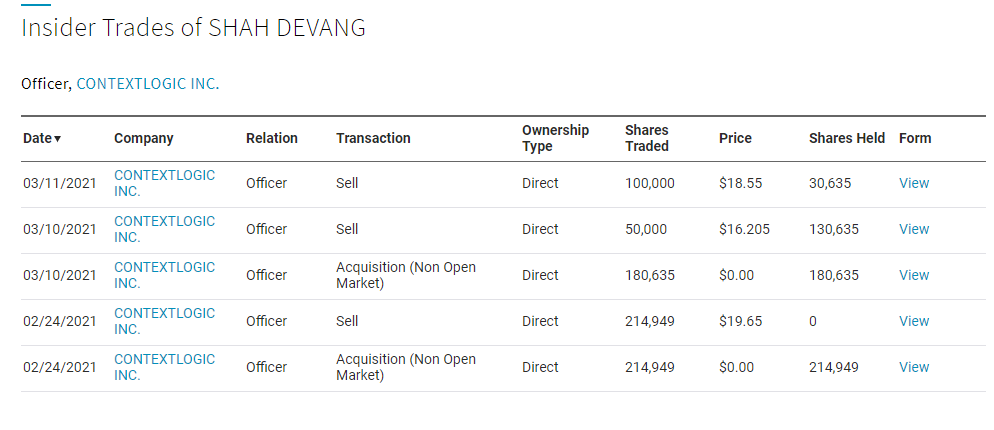View form for 03/11/2021 sell trade
Image resolution: width=994 pixels, height=430 pixels.
pos(914,183)
